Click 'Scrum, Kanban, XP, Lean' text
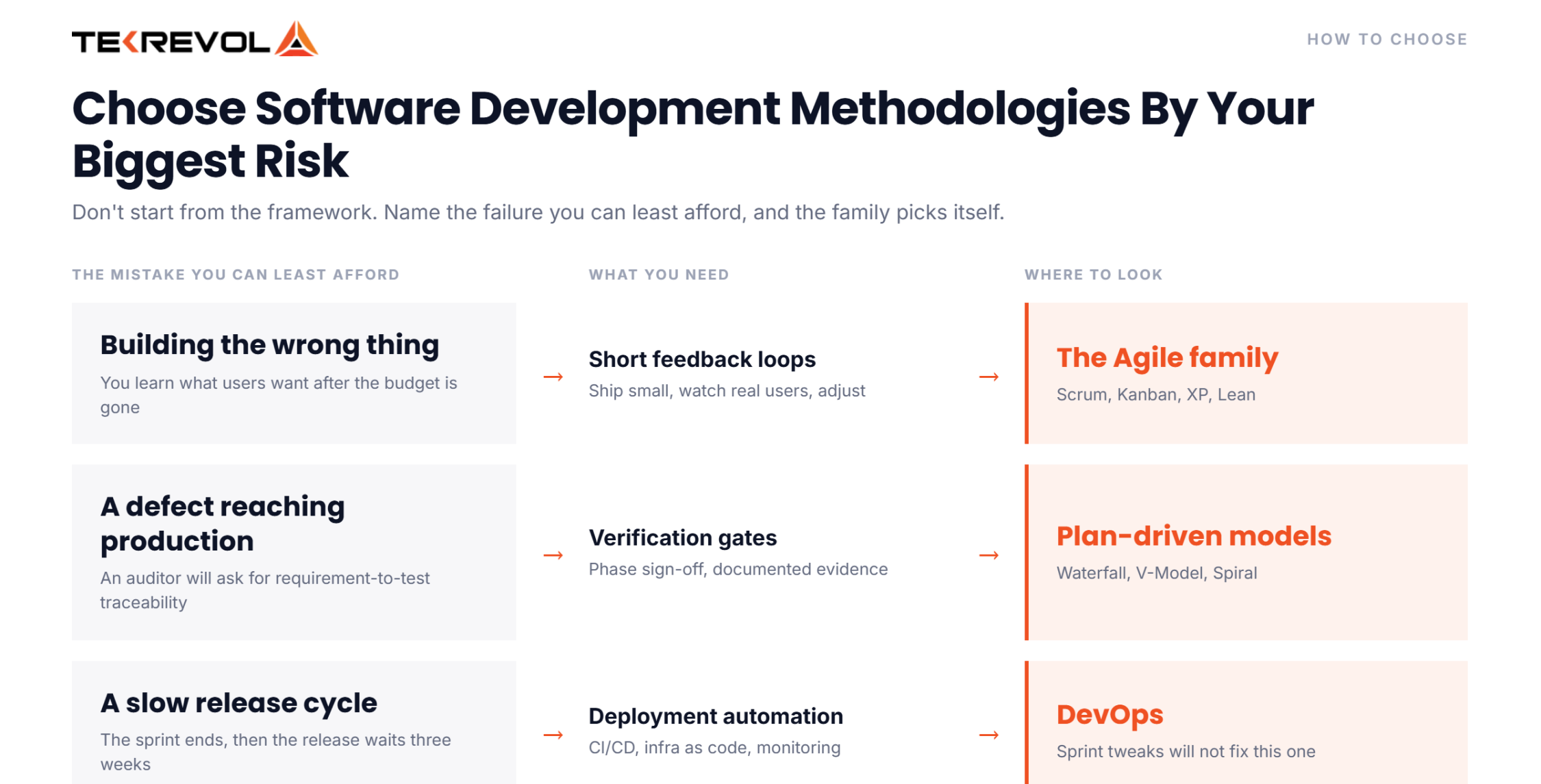Image resolution: width=1541 pixels, height=784 pixels. (1155, 395)
